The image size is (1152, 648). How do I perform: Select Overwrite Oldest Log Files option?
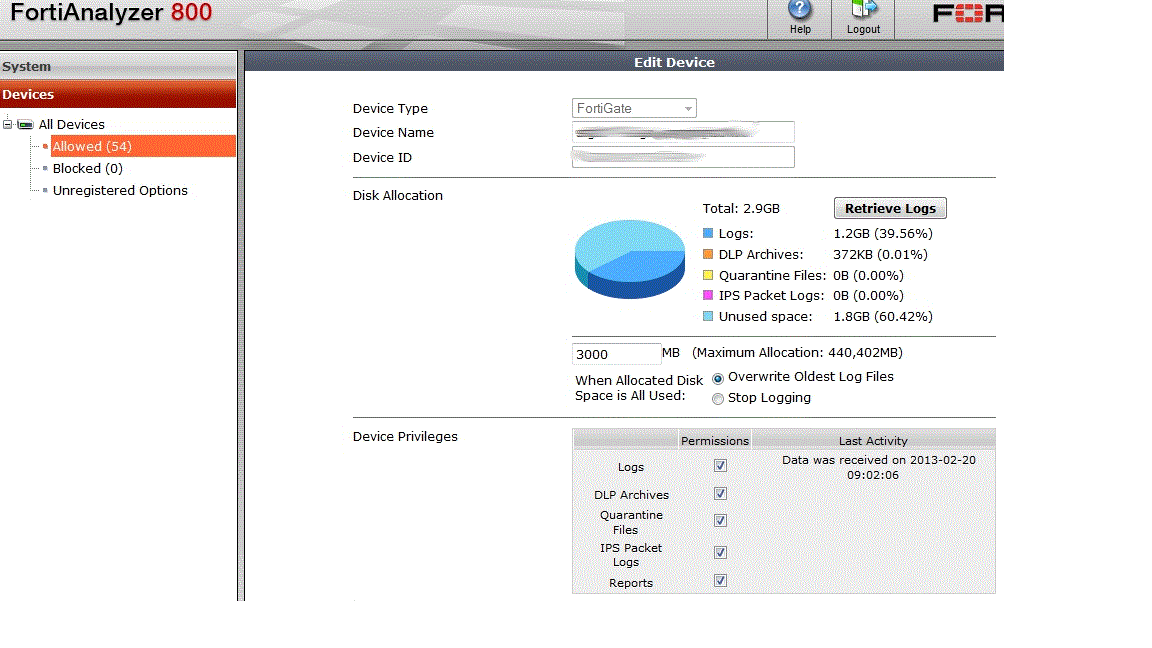(x=718, y=378)
